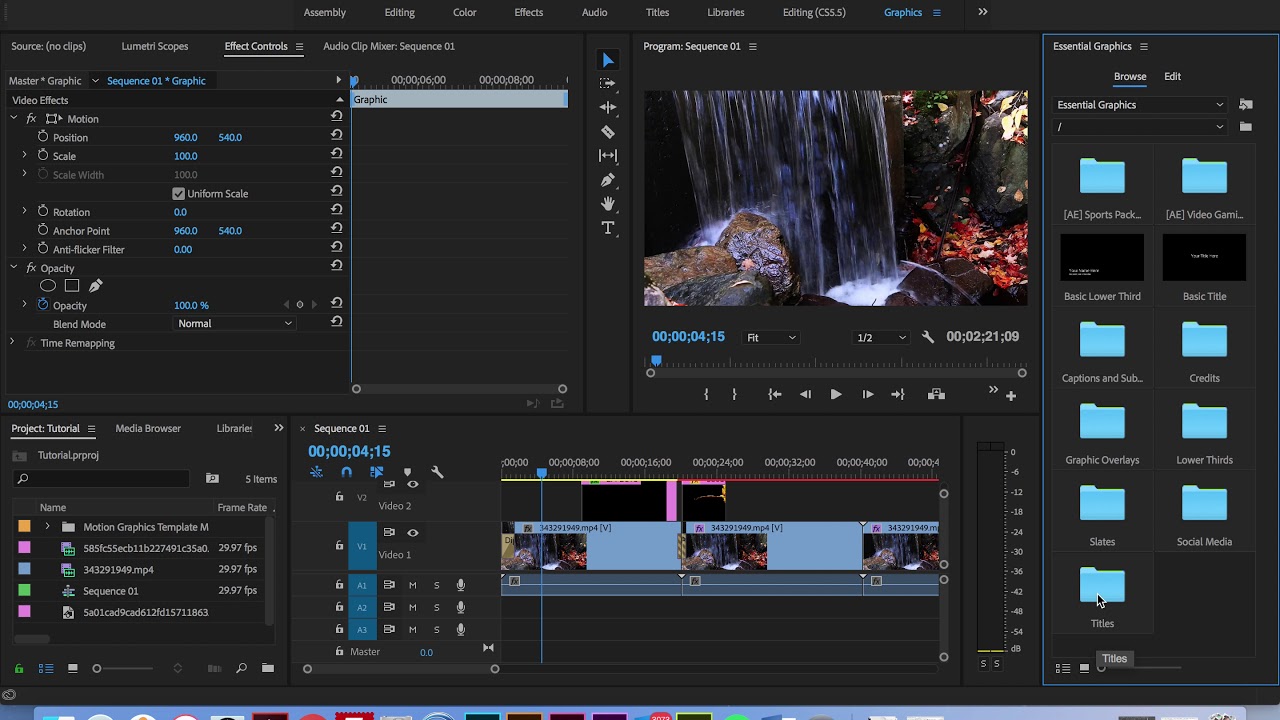Expand Motion Graphics Template Media bin
Image resolution: width=1280 pixels, height=720 pixels.
[x=47, y=527]
